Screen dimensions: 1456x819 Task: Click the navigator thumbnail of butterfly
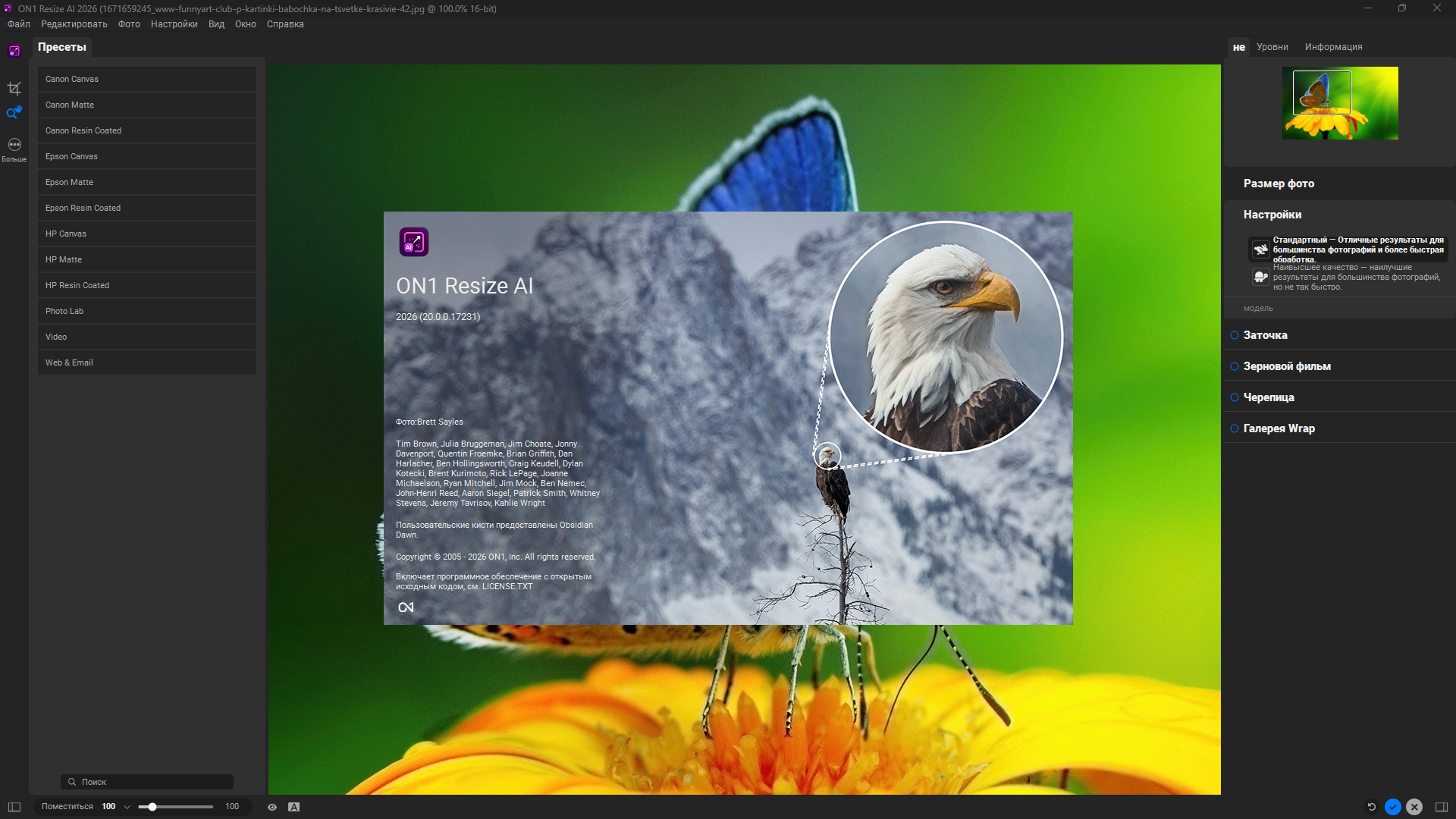[x=1340, y=103]
